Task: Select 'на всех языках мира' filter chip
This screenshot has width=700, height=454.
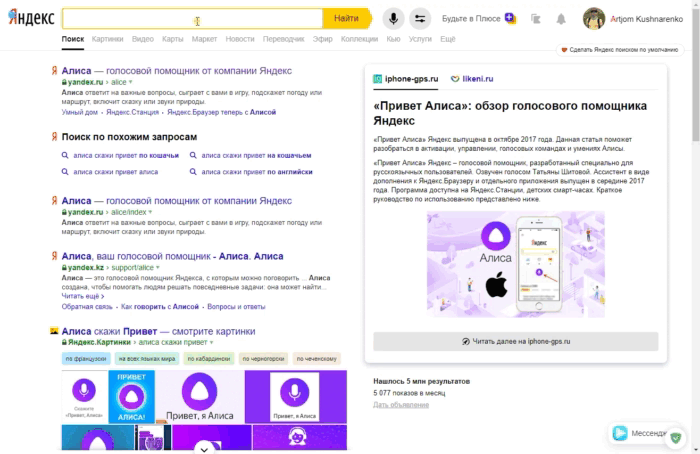Action: point(147,358)
